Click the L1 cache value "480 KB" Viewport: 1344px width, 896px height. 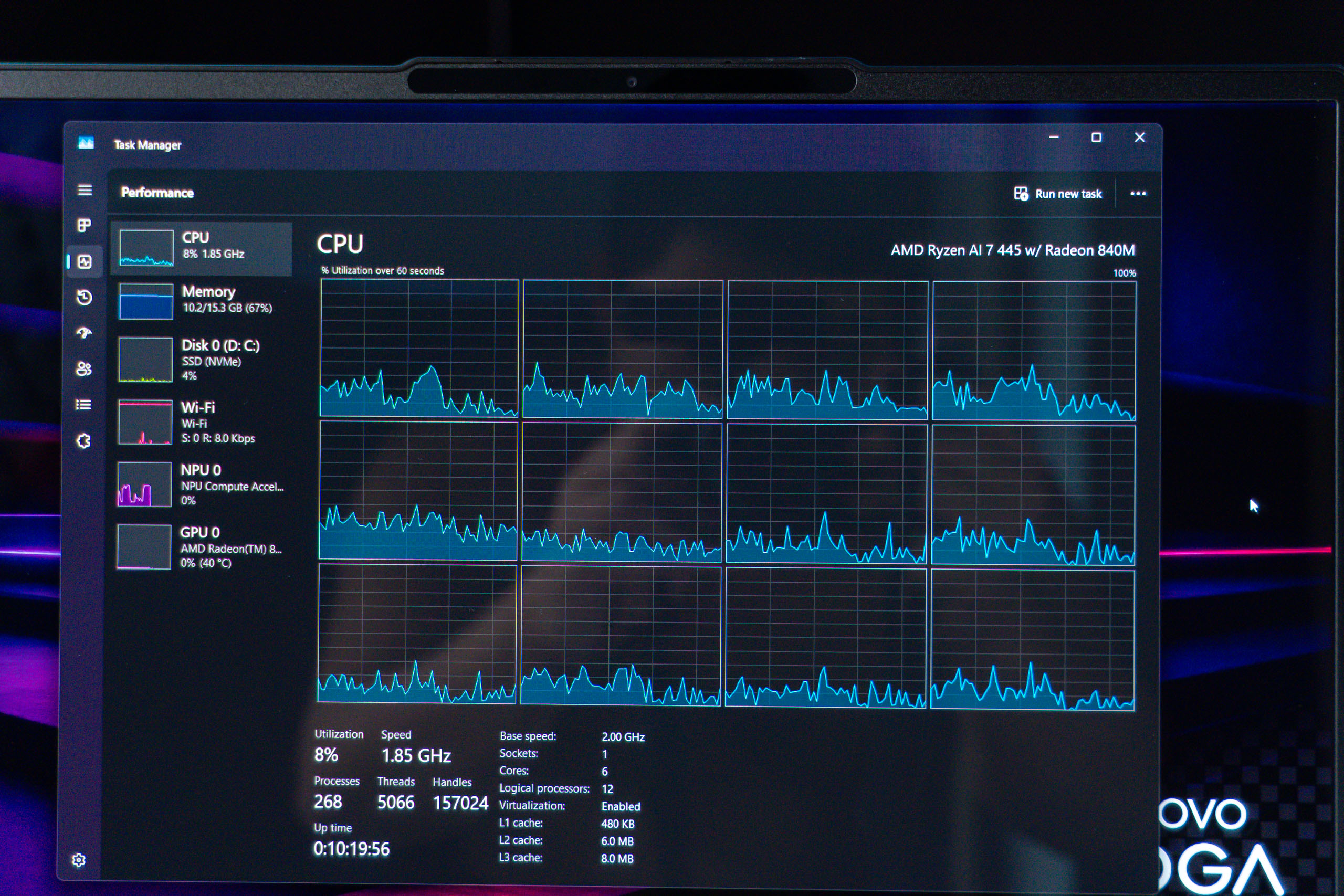(618, 824)
